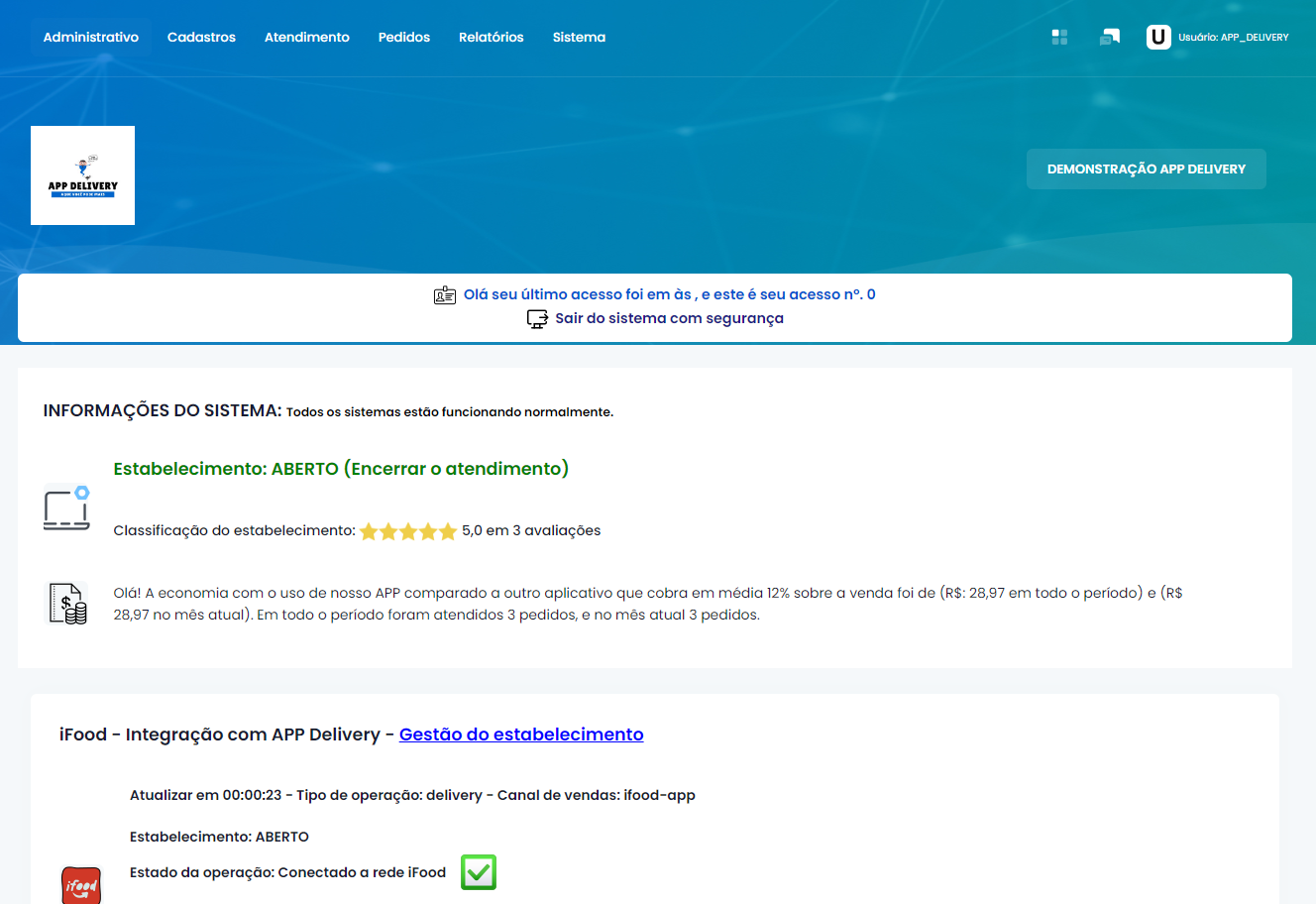Viewport: 1316px width, 904px height.
Task: Click the ID card icon beside last access
Action: tap(445, 295)
